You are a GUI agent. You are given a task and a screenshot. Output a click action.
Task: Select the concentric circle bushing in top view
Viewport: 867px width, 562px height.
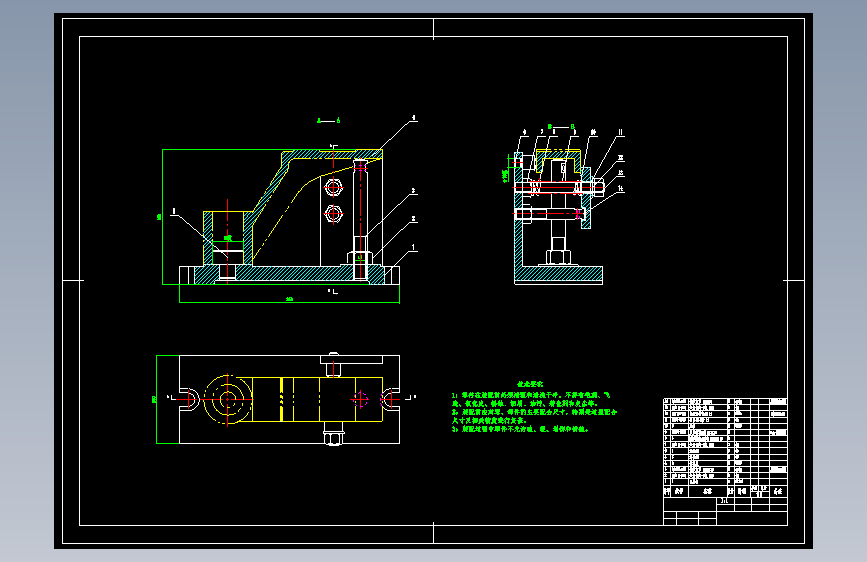click(227, 399)
